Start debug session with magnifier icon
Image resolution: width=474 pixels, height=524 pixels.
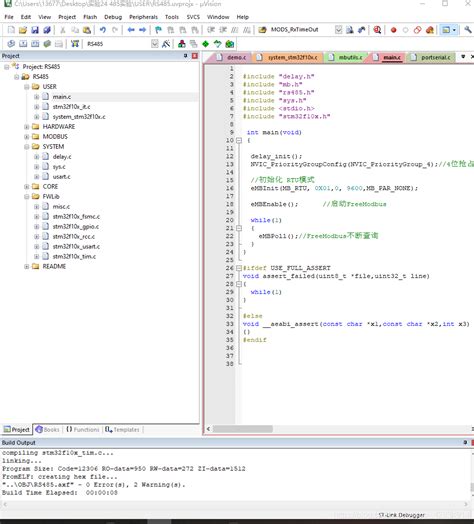click(x=377, y=30)
